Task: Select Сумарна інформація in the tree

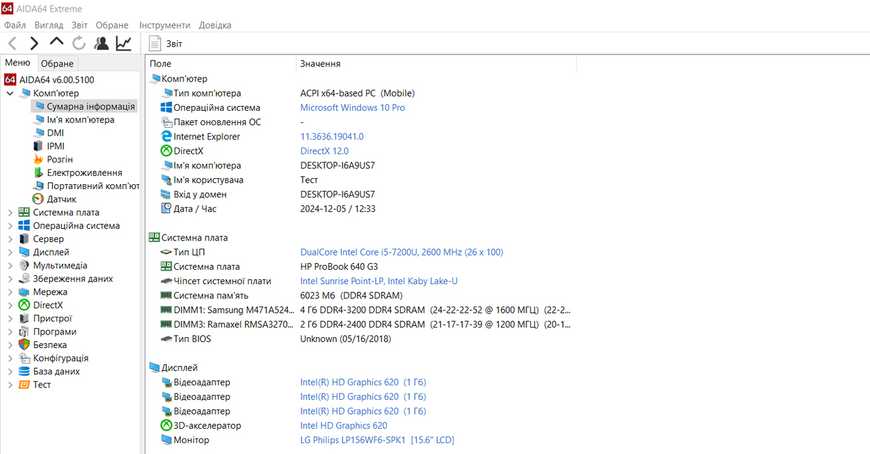Action: point(84,106)
